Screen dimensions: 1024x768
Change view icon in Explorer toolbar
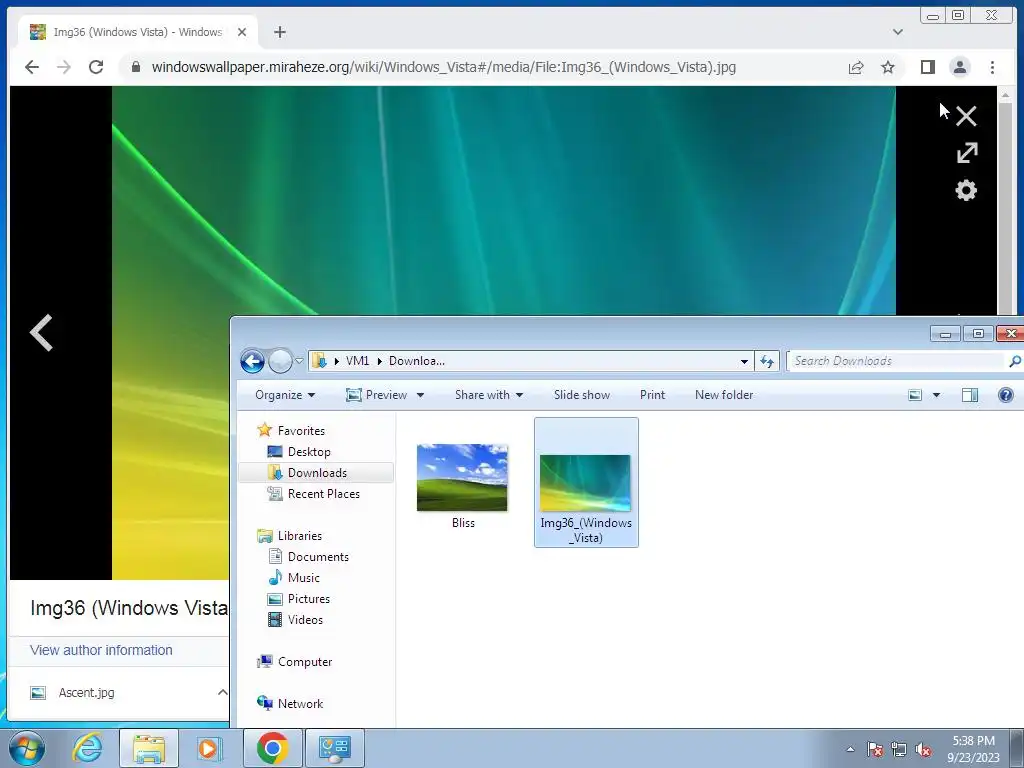point(915,395)
